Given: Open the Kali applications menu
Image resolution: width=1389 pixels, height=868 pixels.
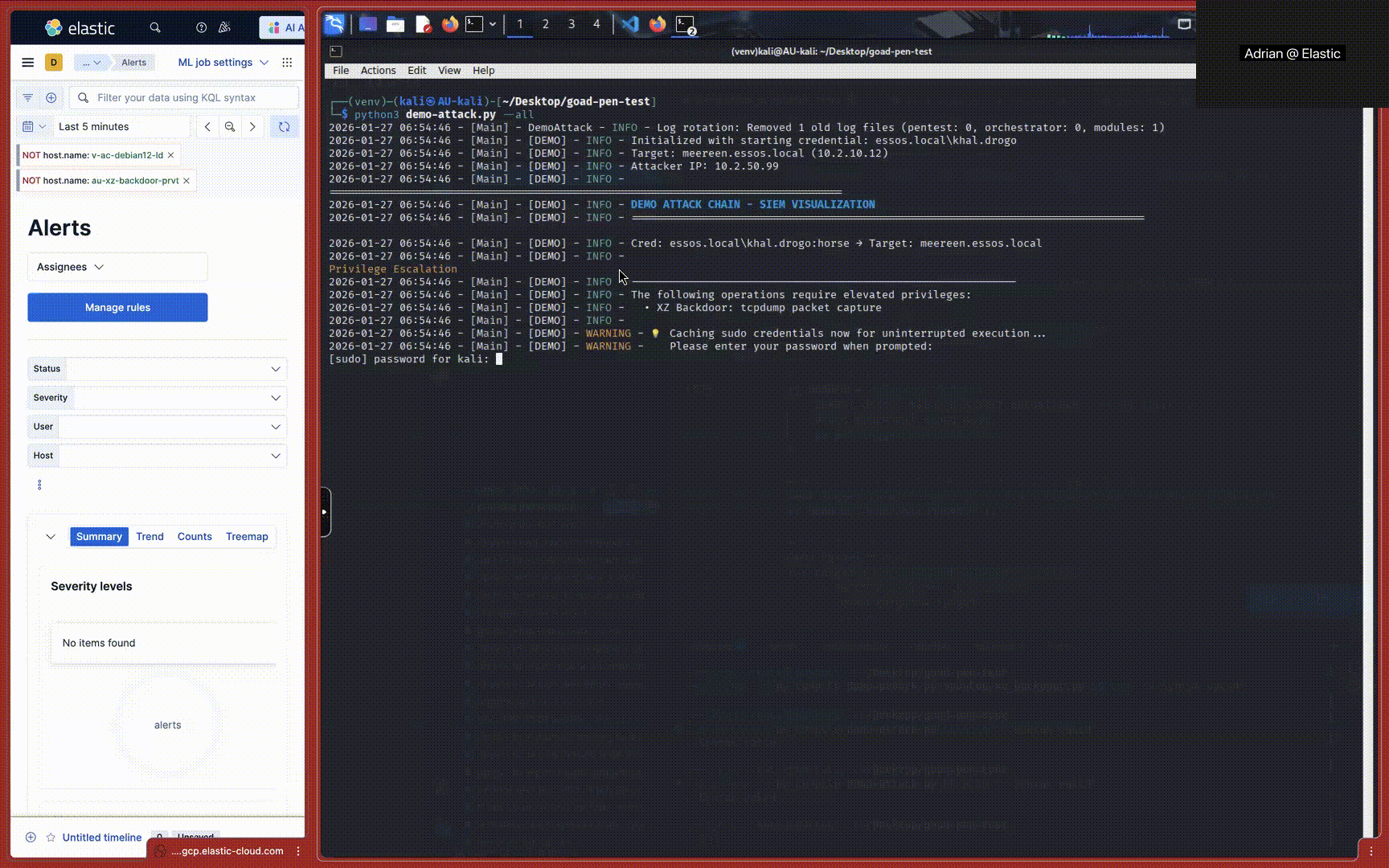Looking at the screenshot, I should 335,25.
